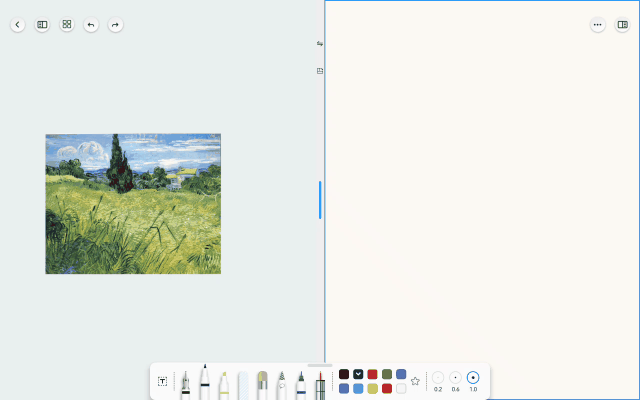This screenshot has height=400, width=640.
Task: Click the Van Gogh landscape painting image
Action: point(133,204)
